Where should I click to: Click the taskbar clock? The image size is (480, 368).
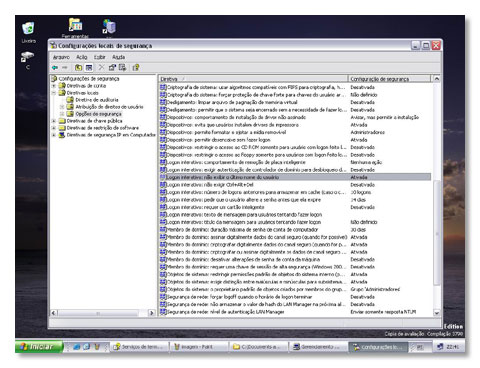[452, 347]
